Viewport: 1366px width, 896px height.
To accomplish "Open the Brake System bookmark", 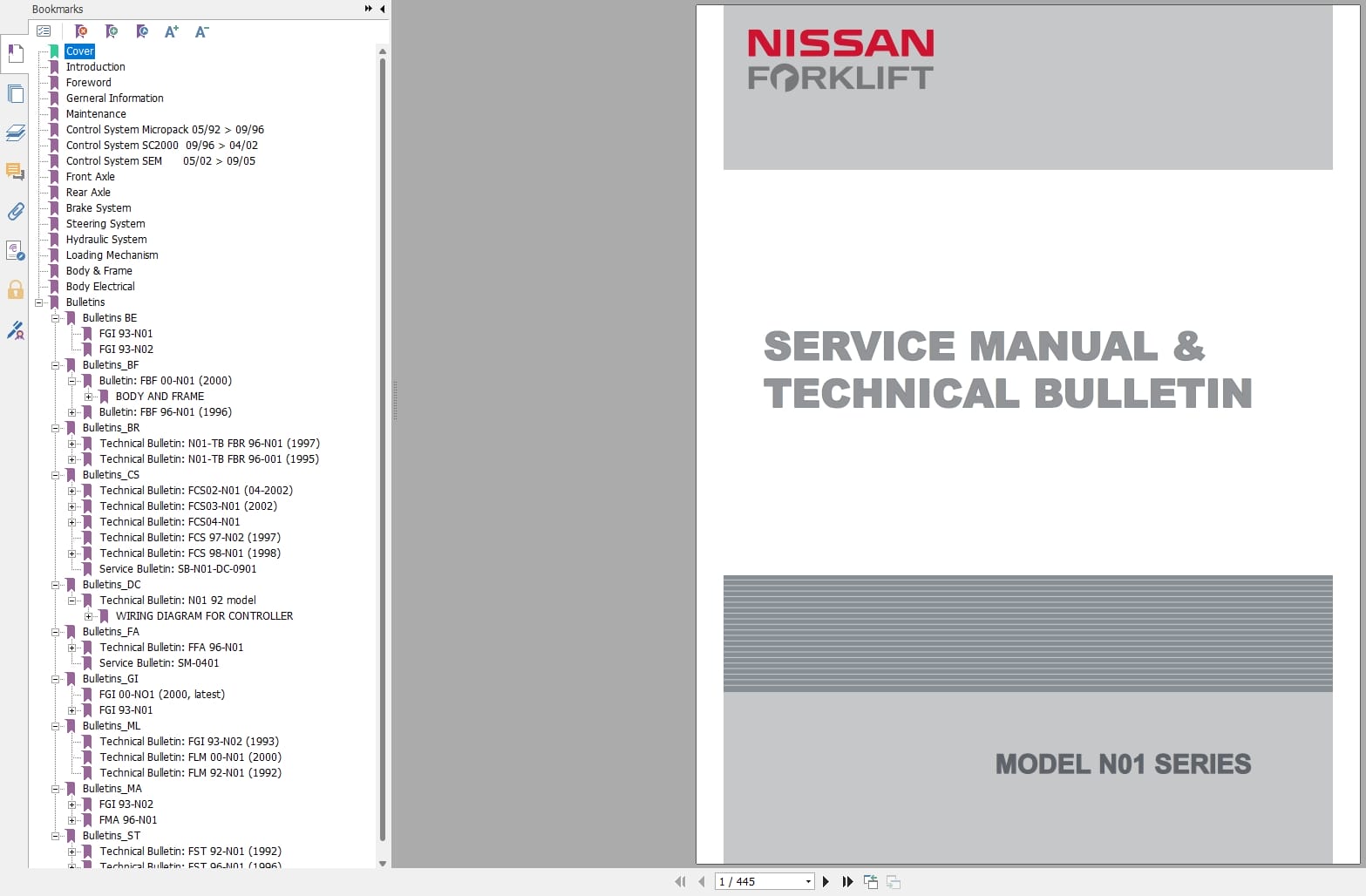I will point(99,208).
